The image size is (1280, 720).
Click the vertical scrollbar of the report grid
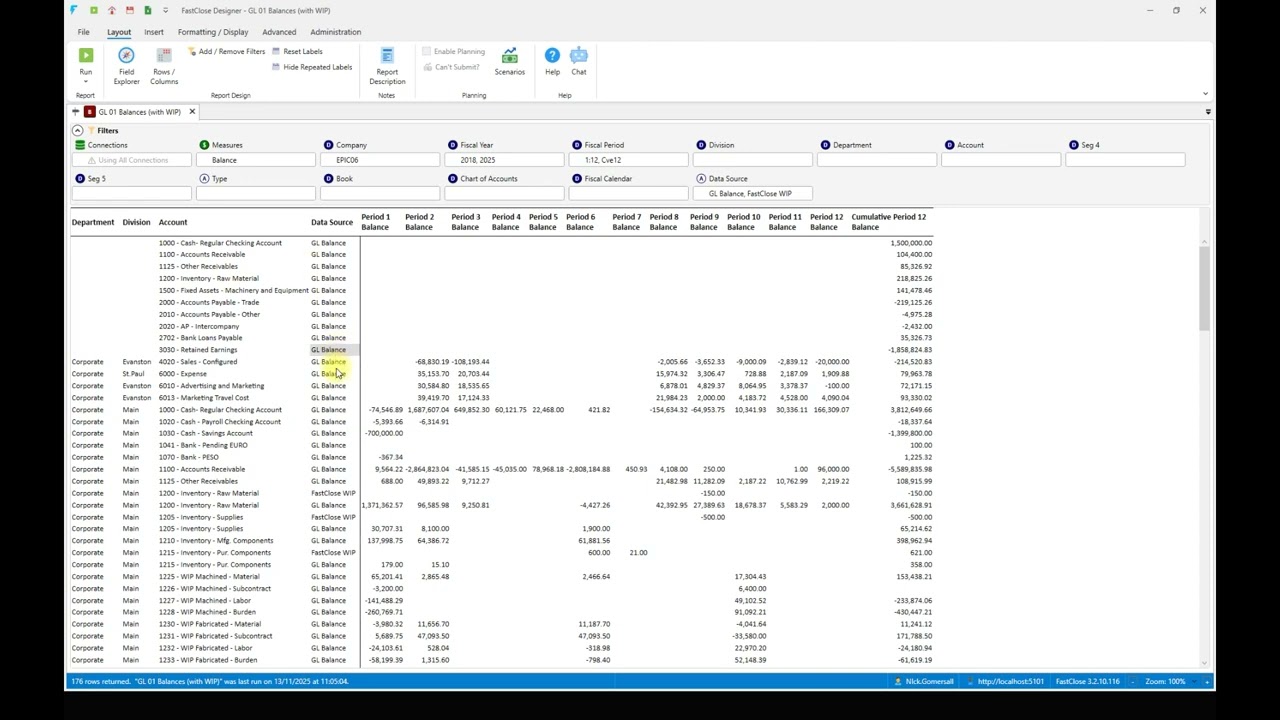point(1203,290)
